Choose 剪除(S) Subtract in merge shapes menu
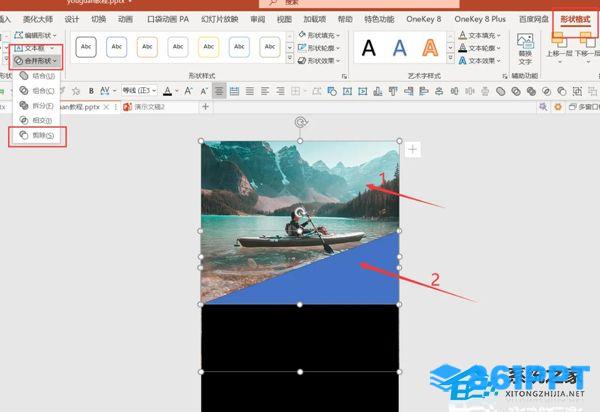This screenshot has width=600, height=412. (37, 135)
